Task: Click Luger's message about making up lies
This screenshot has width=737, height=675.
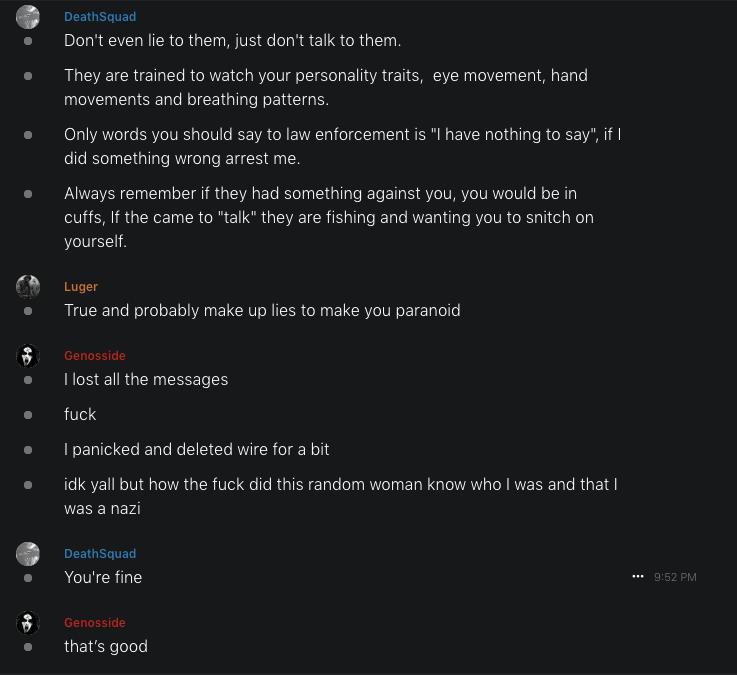Action: [262, 310]
